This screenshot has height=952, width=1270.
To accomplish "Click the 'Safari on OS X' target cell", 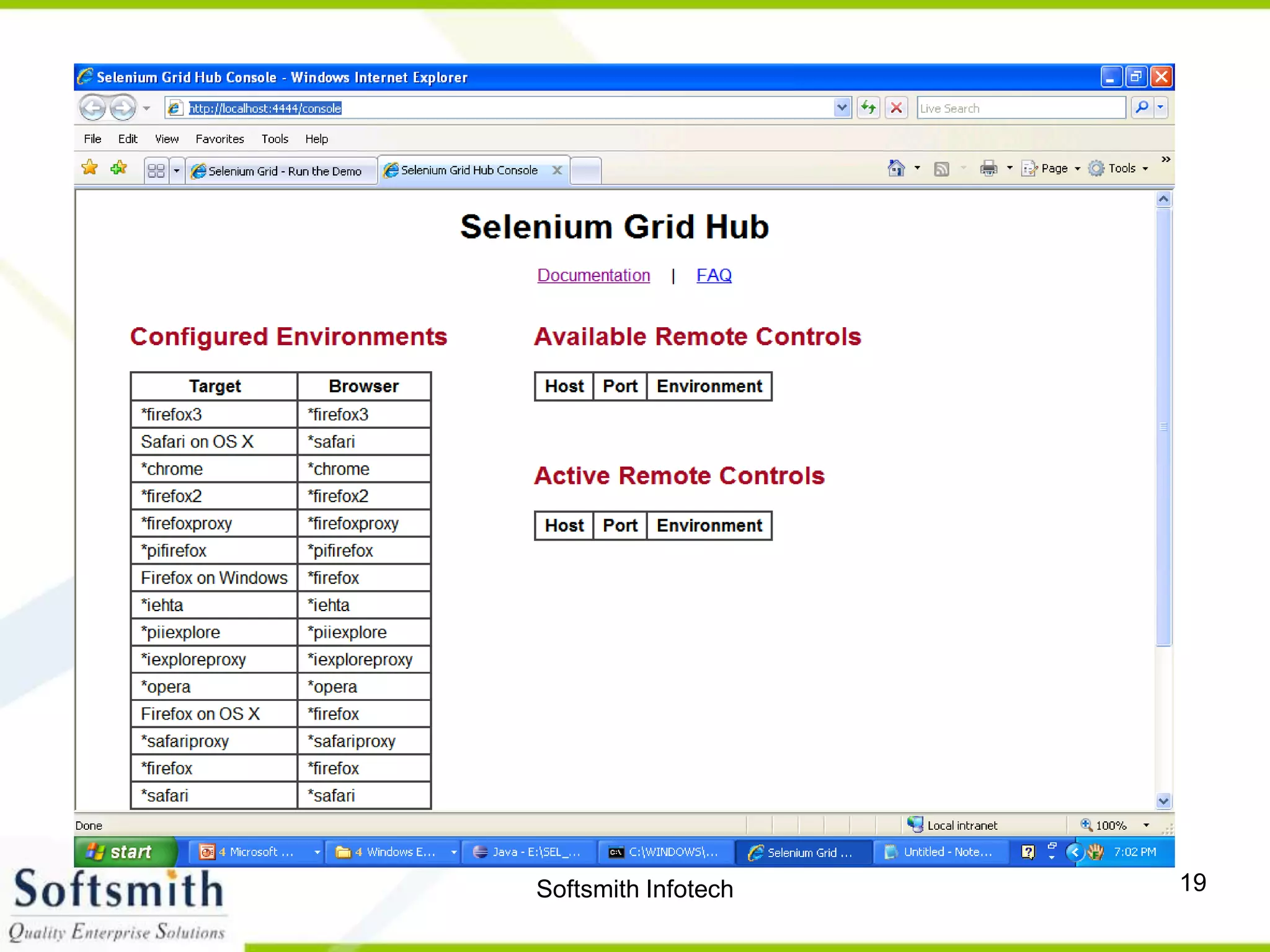I will click(214, 441).
